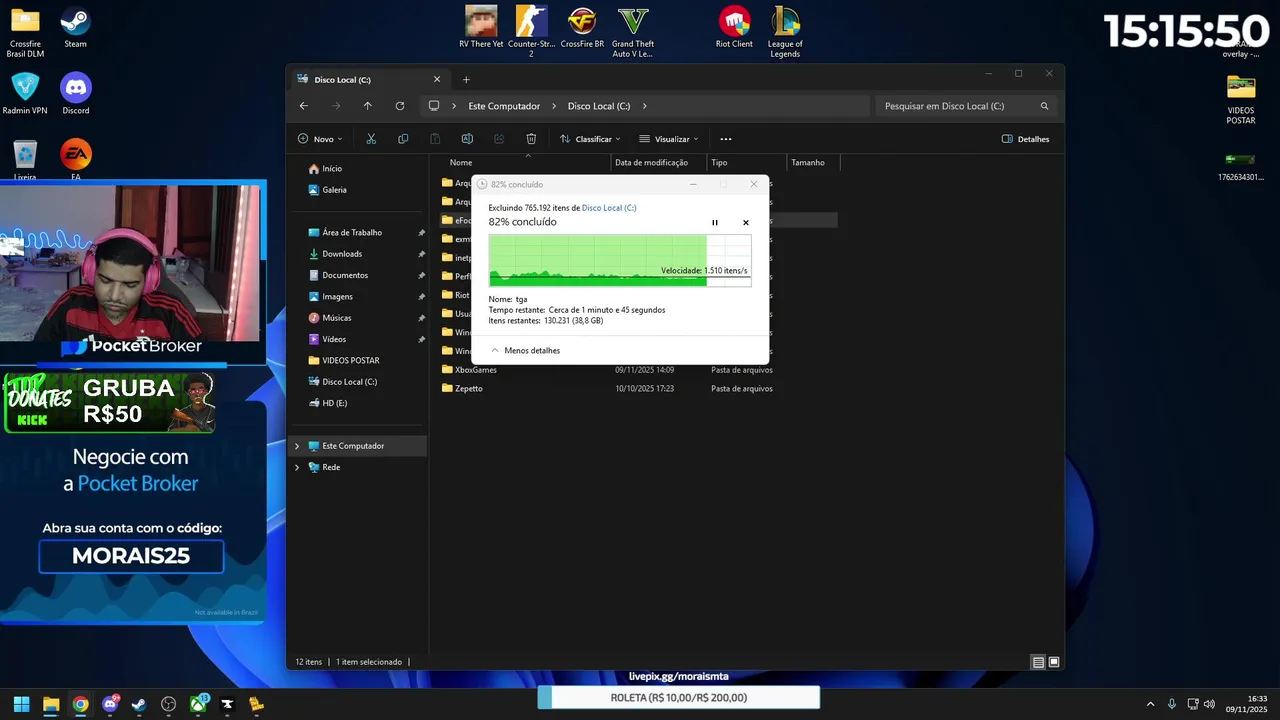The width and height of the screenshot is (1280, 720).
Task: Open the three-dots more options menu
Action: (726, 139)
